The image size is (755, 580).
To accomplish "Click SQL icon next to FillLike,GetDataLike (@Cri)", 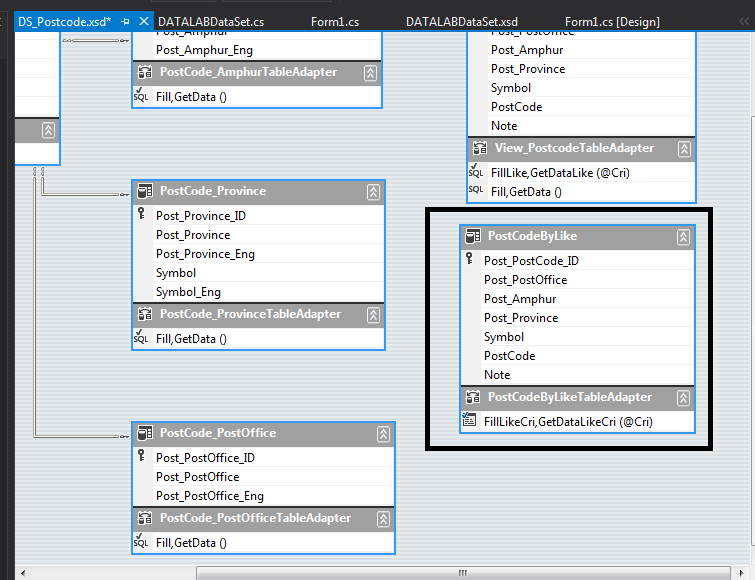I will (476, 171).
